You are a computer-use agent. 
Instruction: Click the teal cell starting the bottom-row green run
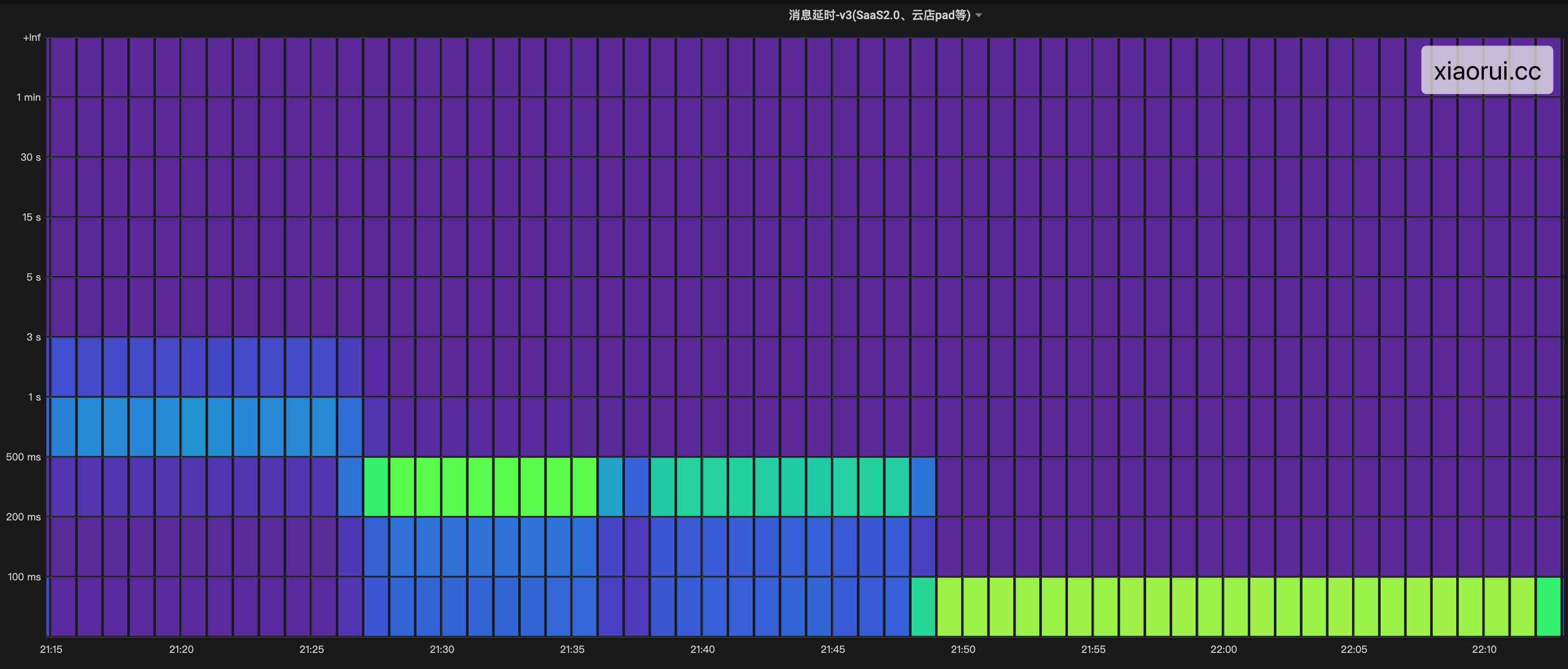[923, 607]
